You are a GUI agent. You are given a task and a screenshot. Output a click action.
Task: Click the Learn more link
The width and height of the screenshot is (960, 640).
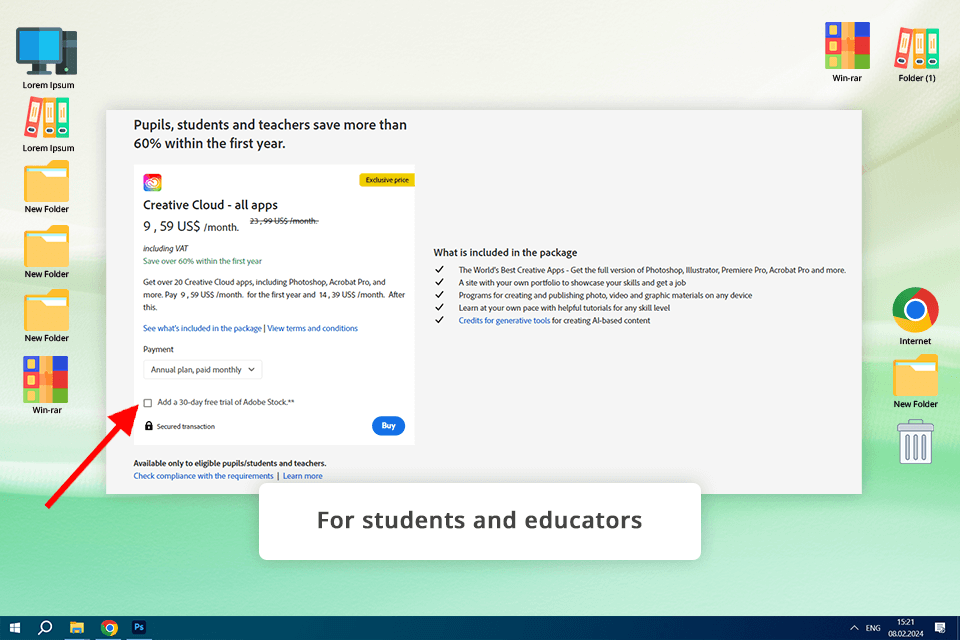[x=302, y=476]
